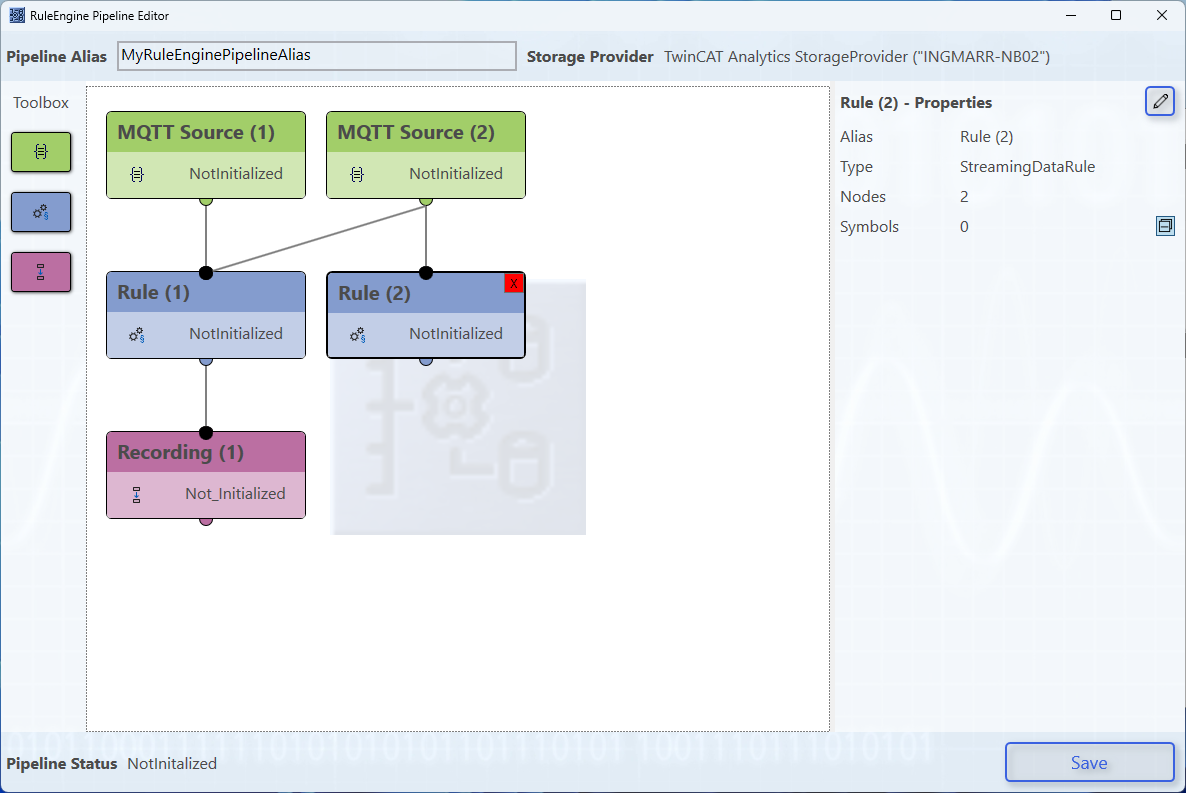Click the Nodes value 2

click(964, 197)
